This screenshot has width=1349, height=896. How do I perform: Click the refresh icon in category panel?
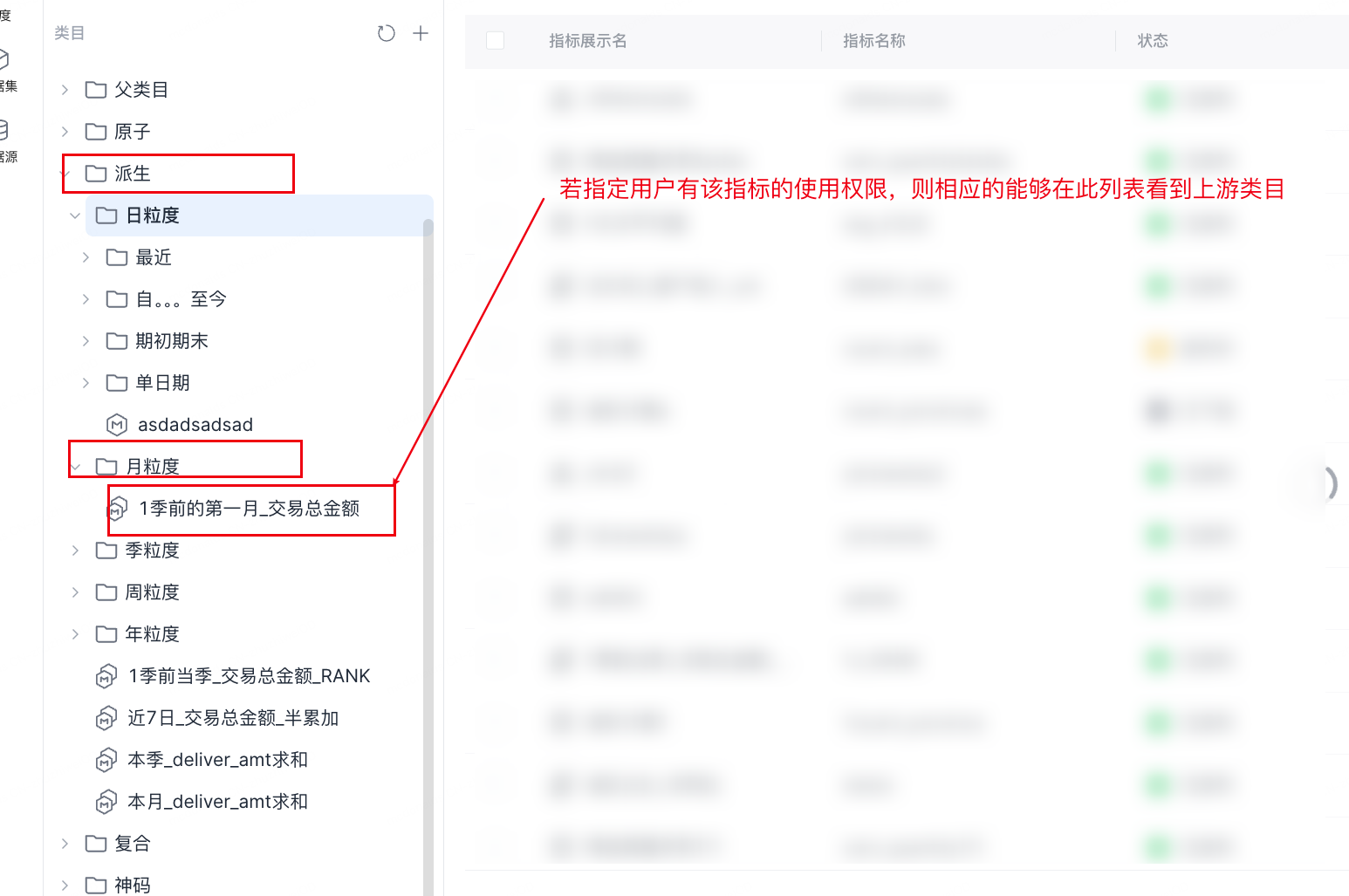386,33
